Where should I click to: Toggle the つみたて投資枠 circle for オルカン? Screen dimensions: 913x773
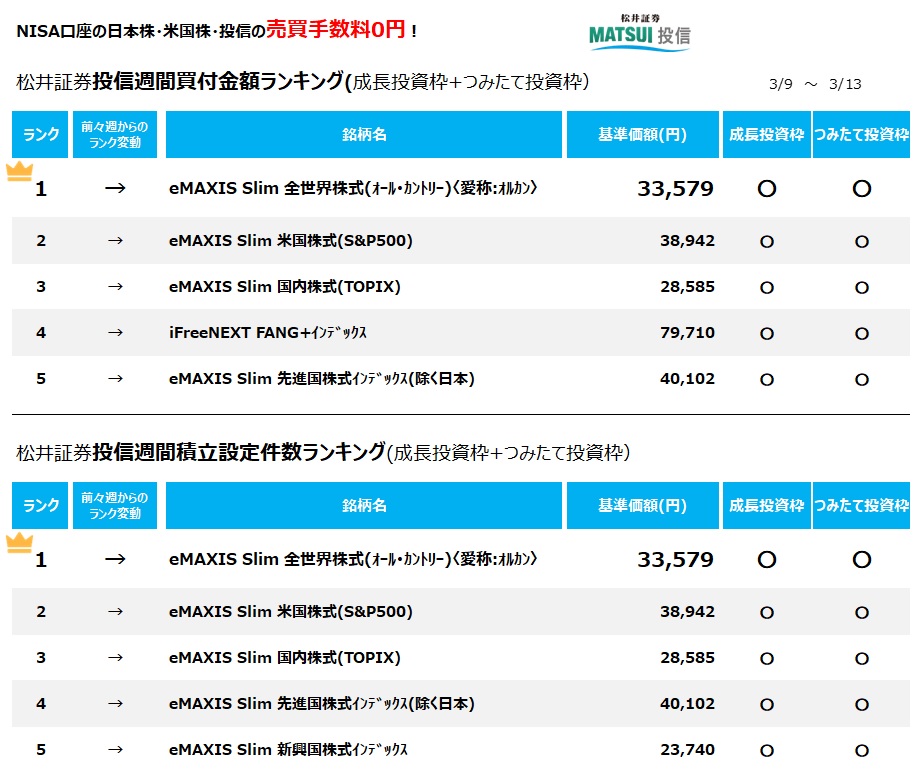861,188
